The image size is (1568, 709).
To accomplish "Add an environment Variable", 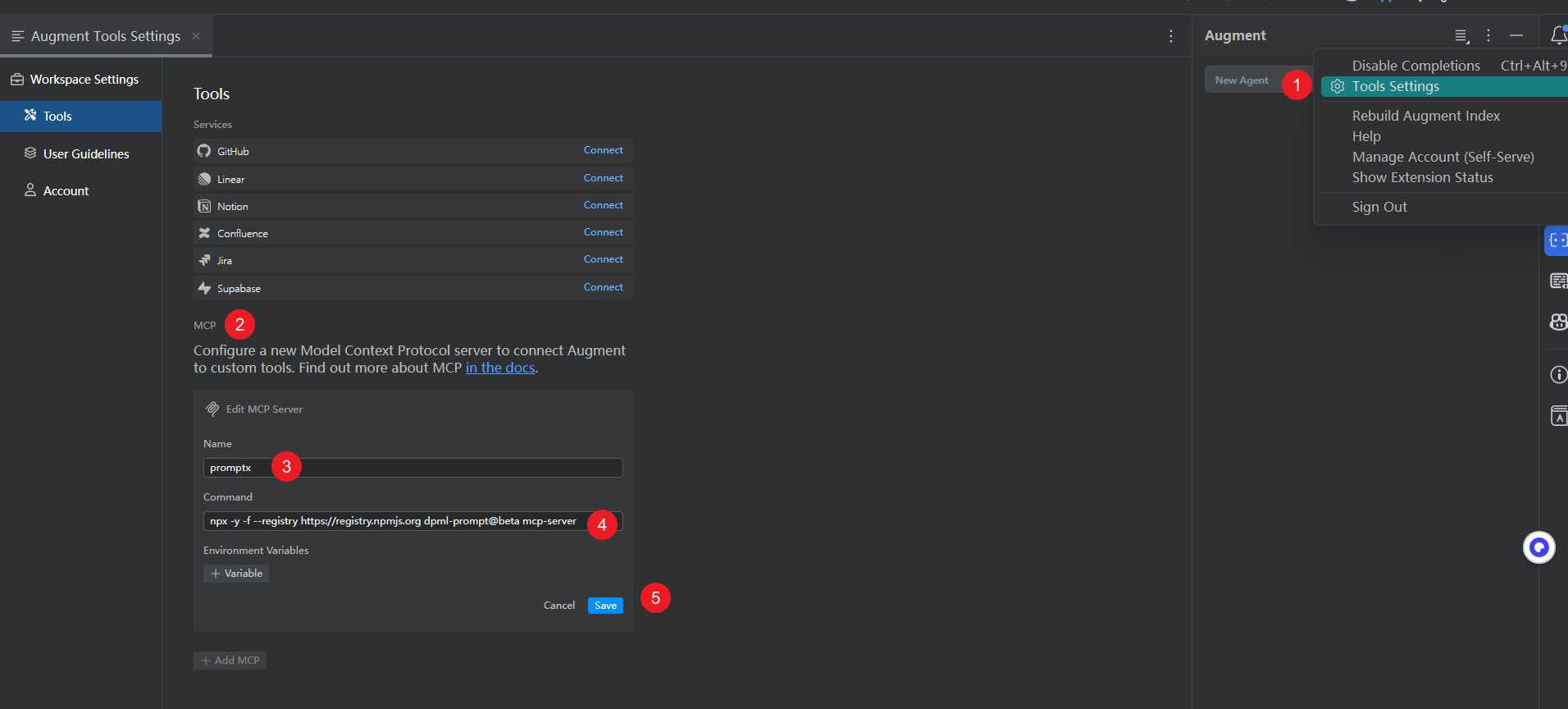I will pos(236,574).
